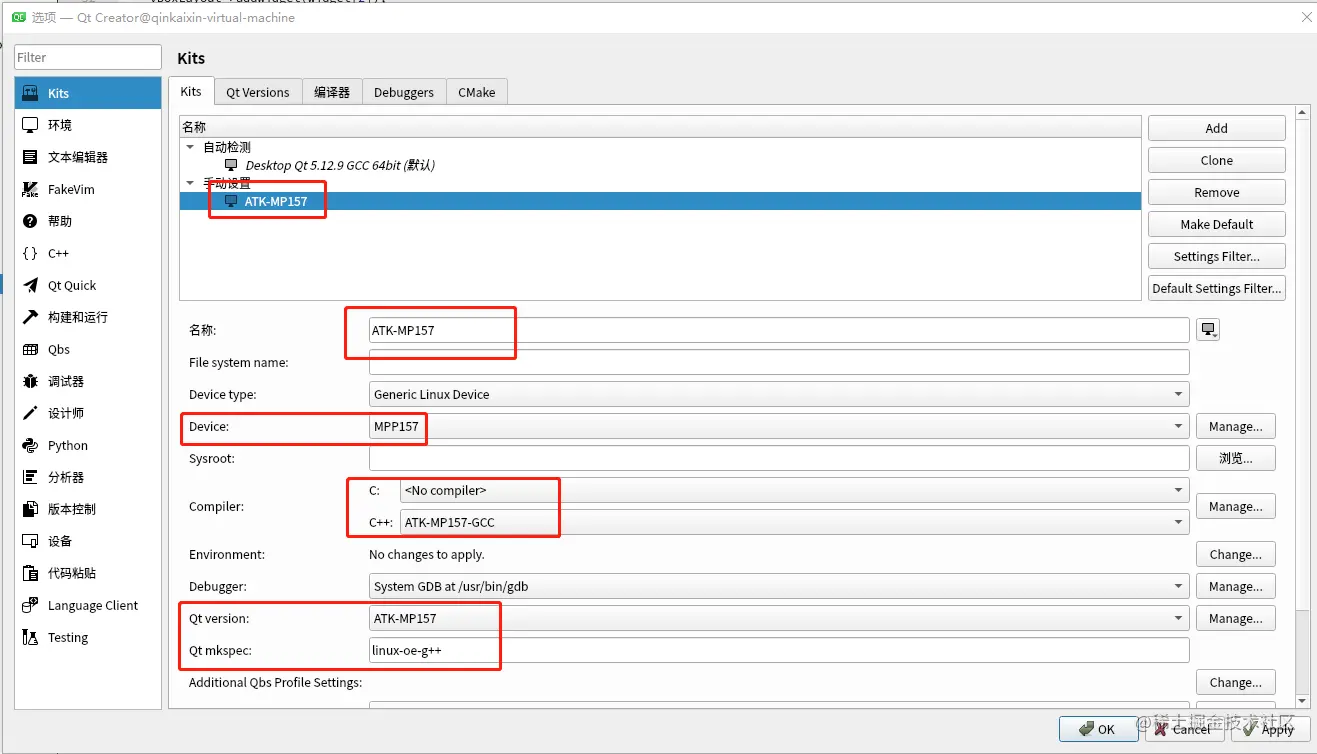The width and height of the screenshot is (1317, 754).
Task: Click the kit icon button beside the name field
Action: click(x=1209, y=330)
